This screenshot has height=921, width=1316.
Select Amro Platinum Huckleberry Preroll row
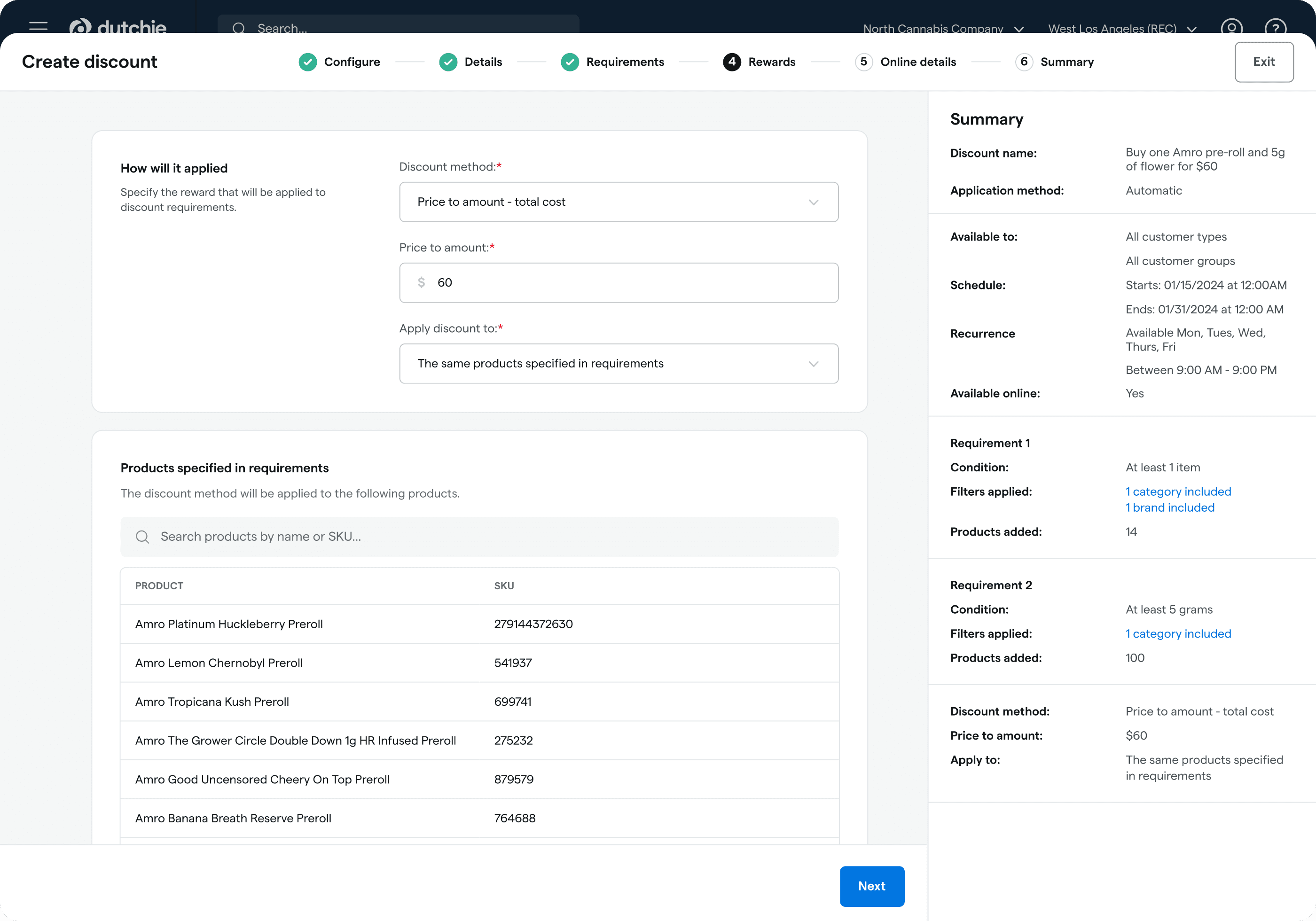[479, 624]
